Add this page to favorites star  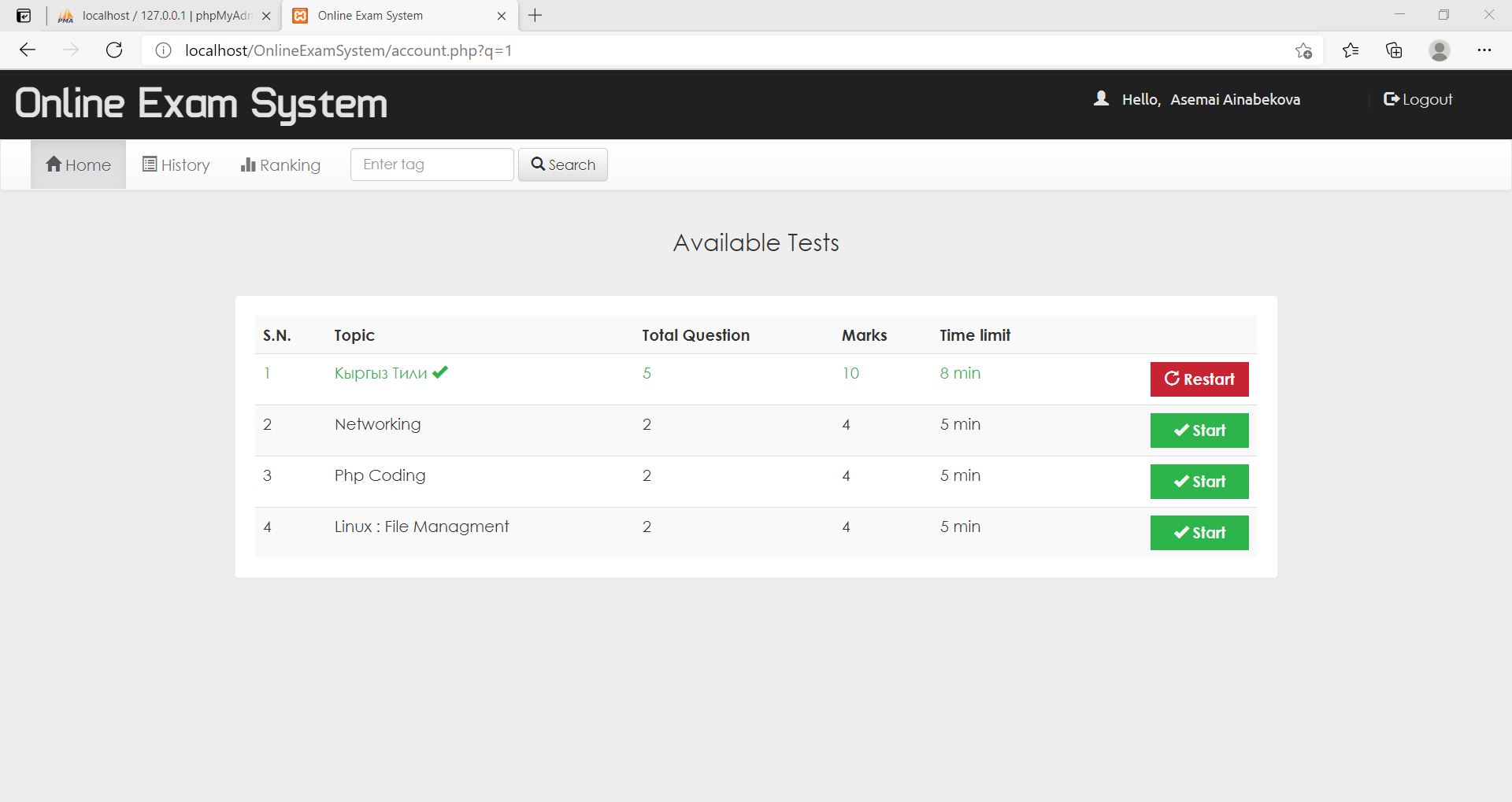click(x=1303, y=50)
